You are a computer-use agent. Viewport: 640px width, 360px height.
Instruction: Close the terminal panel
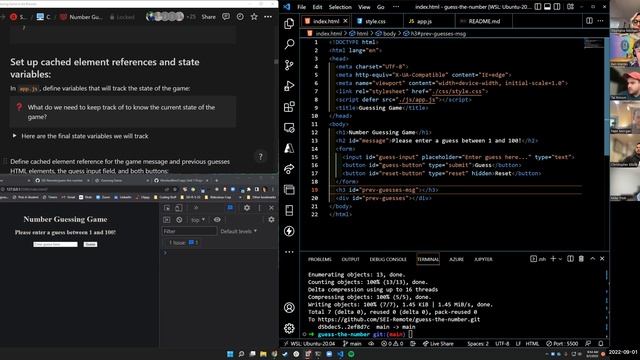pos(602,259)
